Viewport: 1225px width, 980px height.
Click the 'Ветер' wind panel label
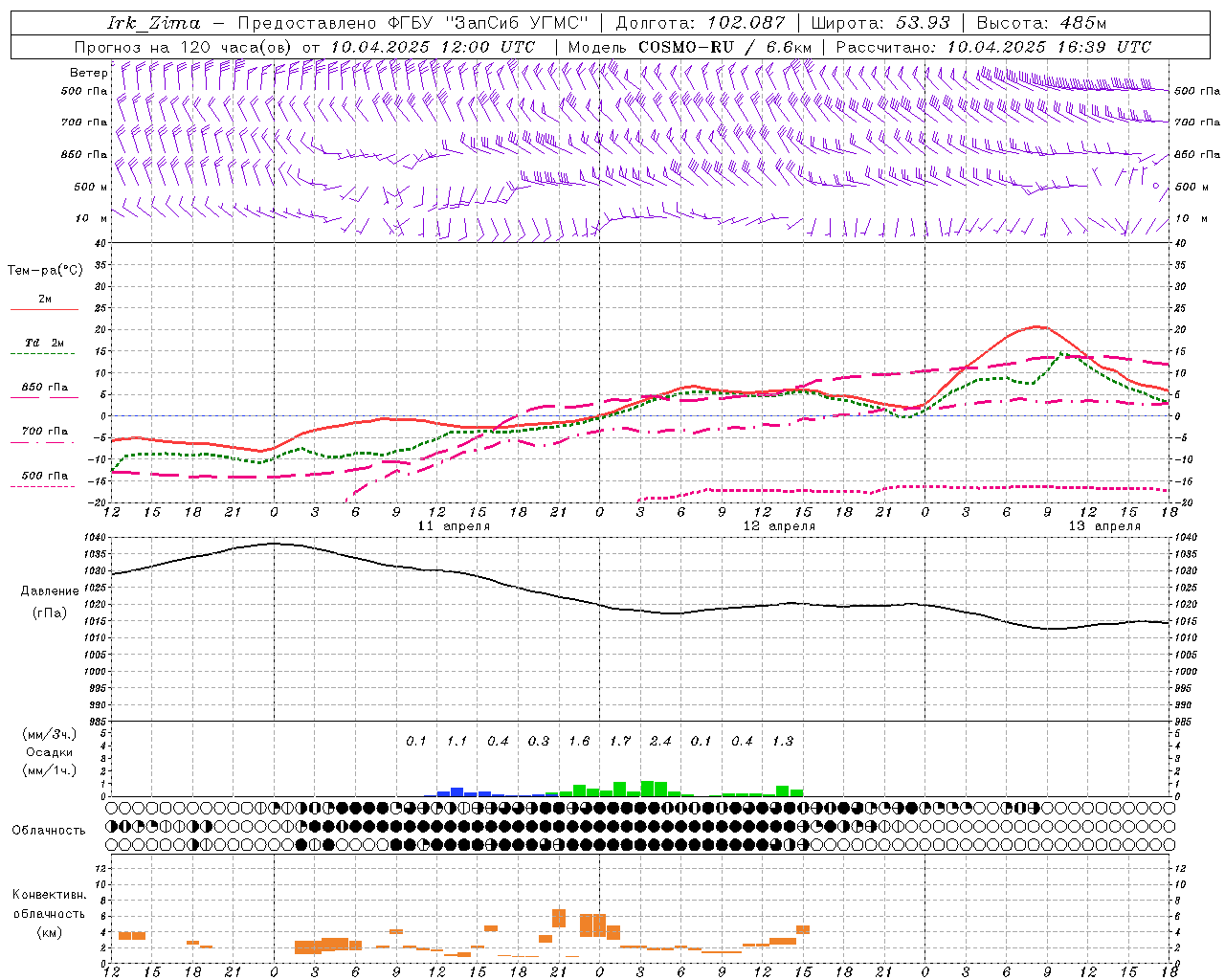88,73
